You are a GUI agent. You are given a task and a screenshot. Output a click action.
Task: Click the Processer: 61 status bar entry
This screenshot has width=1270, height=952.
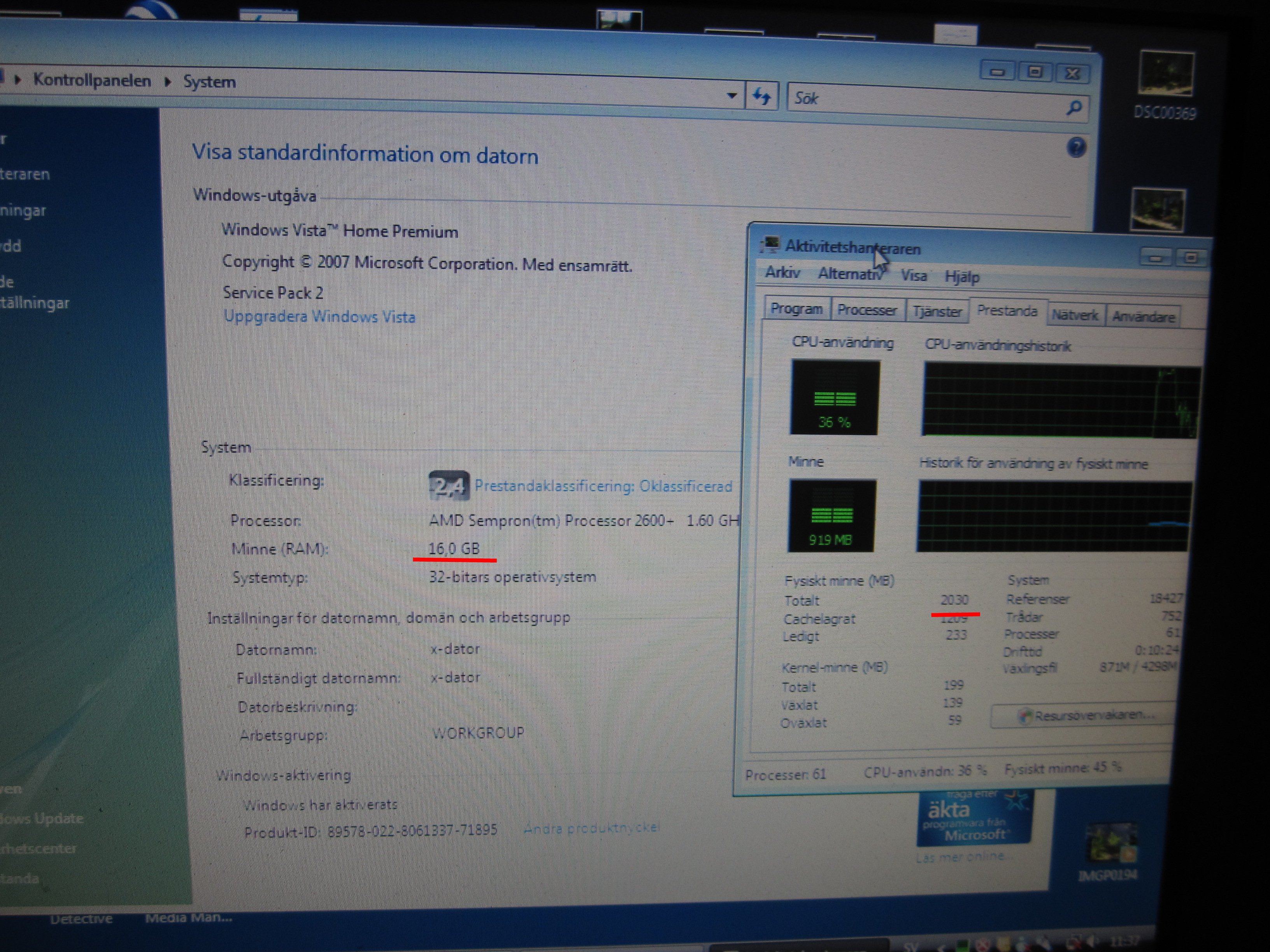coord(786,775)
